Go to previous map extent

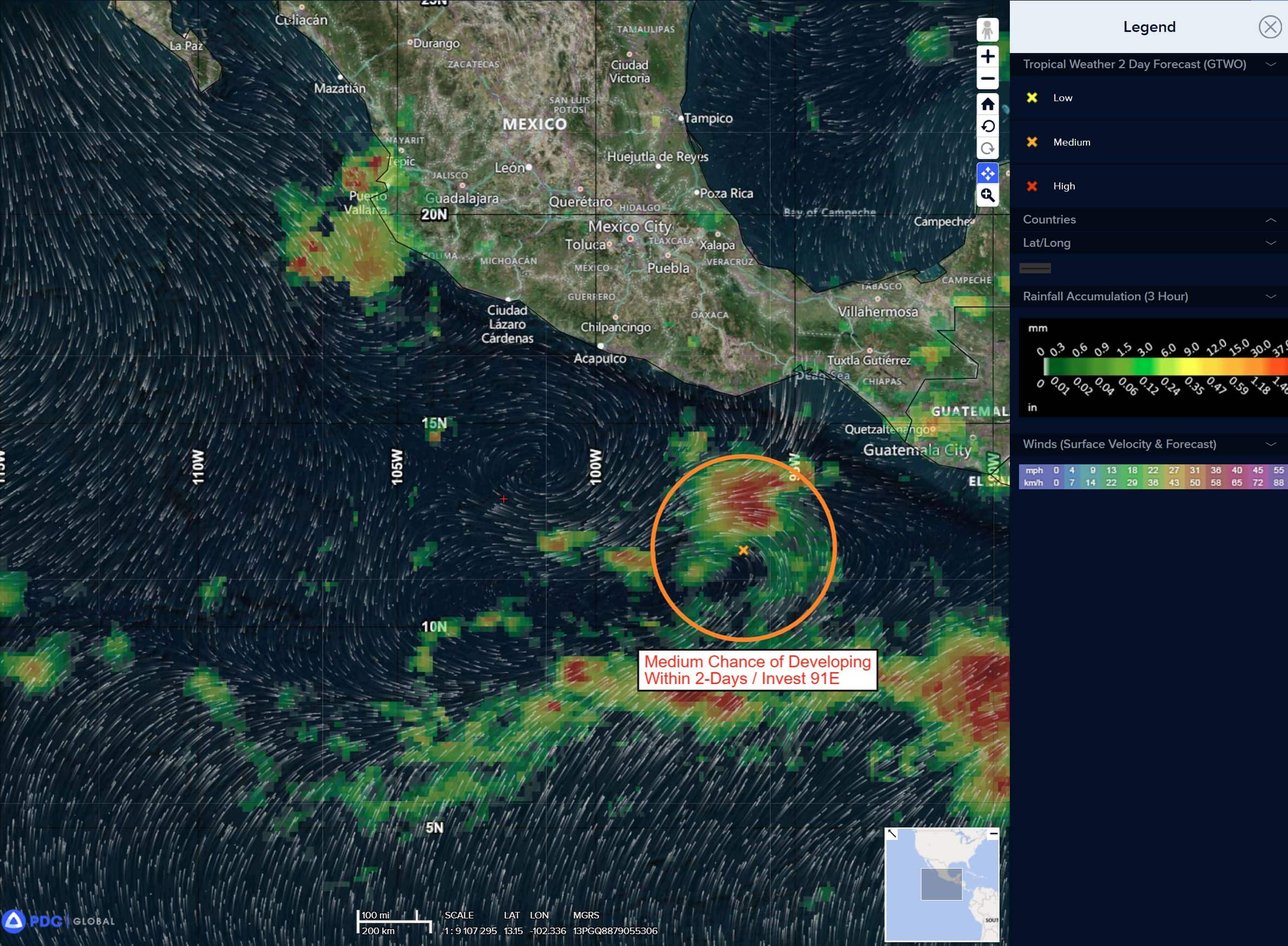tap(987, 127)
